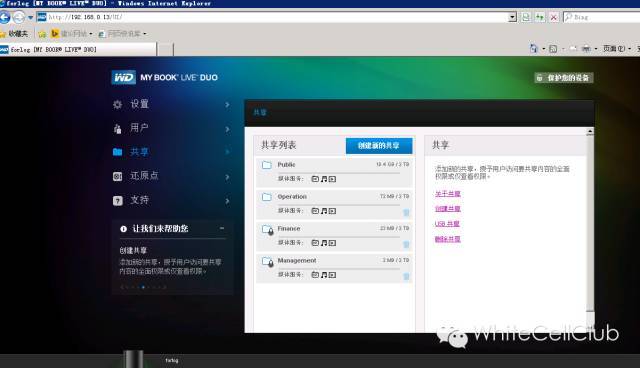640x368 pixels.
Task: Toggle video media serving for Public share
Action: click(332, 179)
